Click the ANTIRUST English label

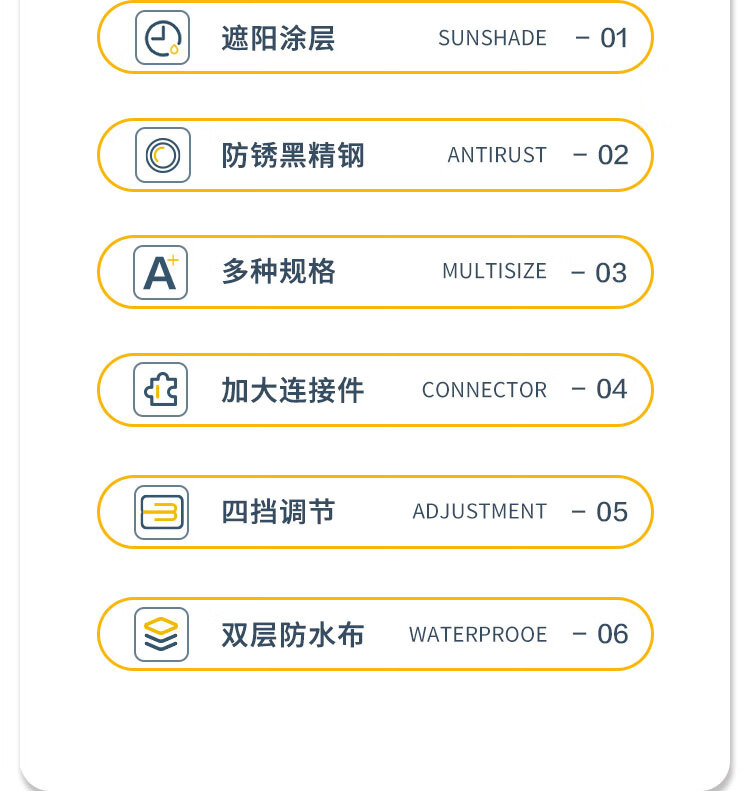[x=497, y=155]
